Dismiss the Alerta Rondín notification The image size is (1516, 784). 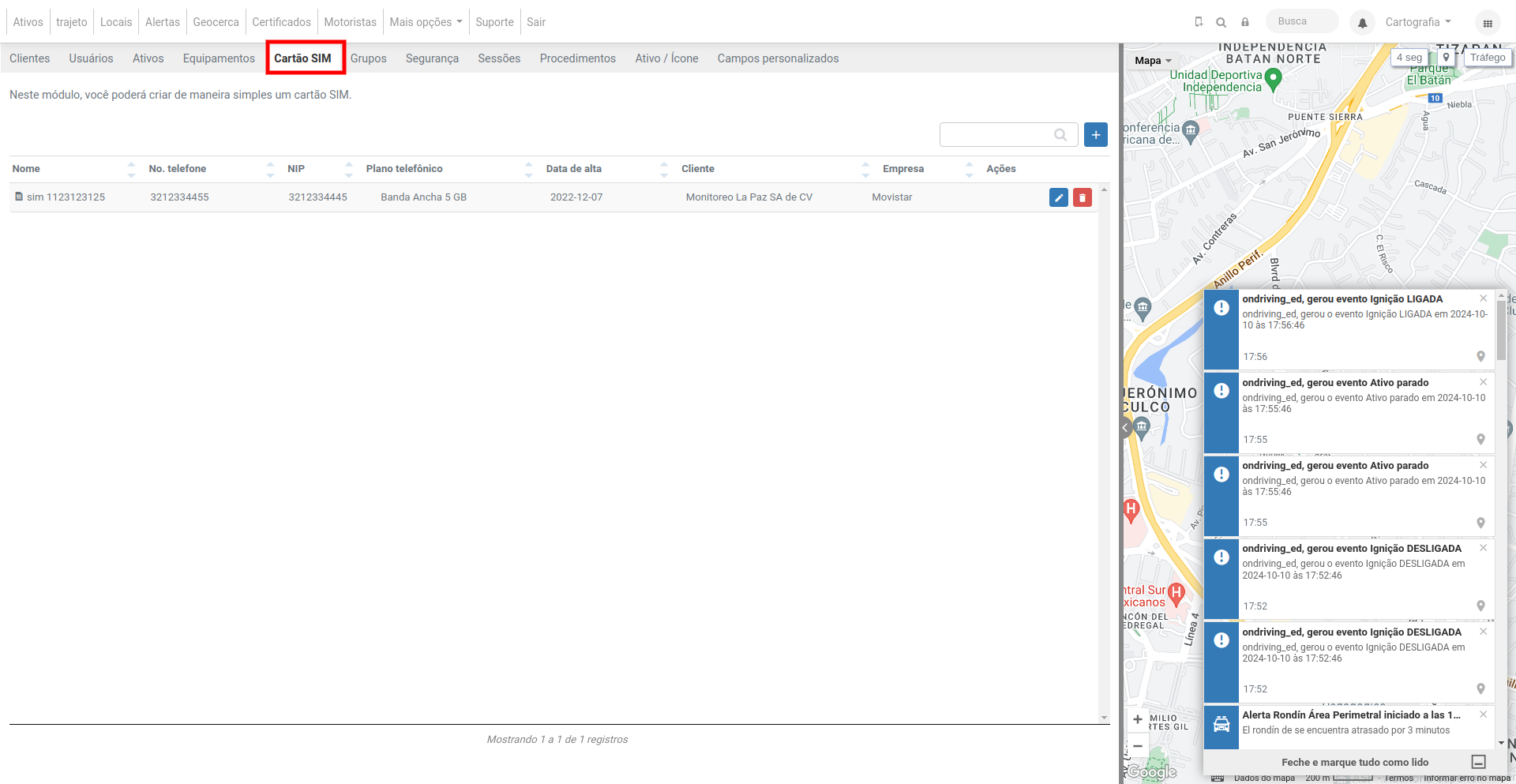1484,715
